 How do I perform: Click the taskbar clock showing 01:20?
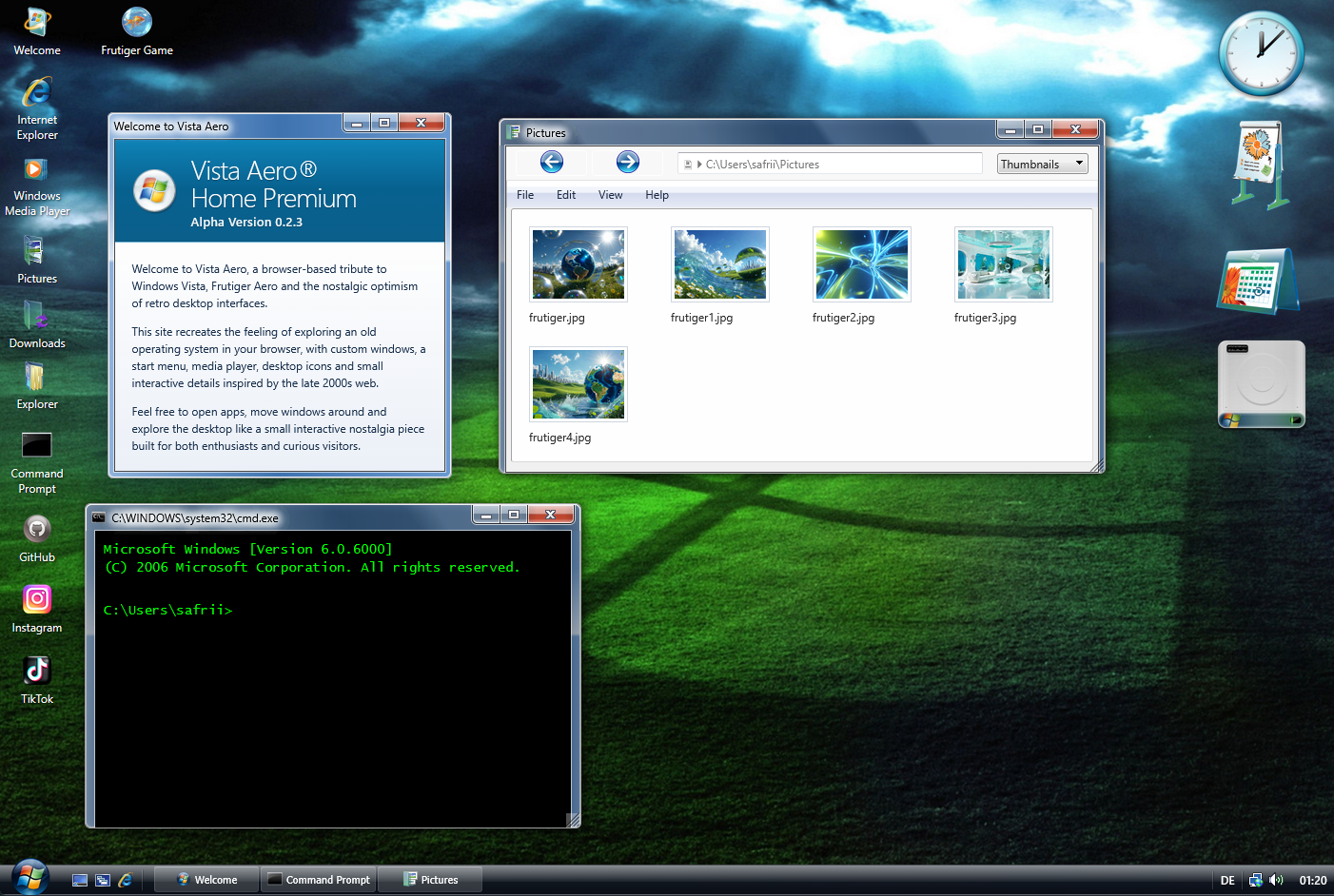(1313, 881)
